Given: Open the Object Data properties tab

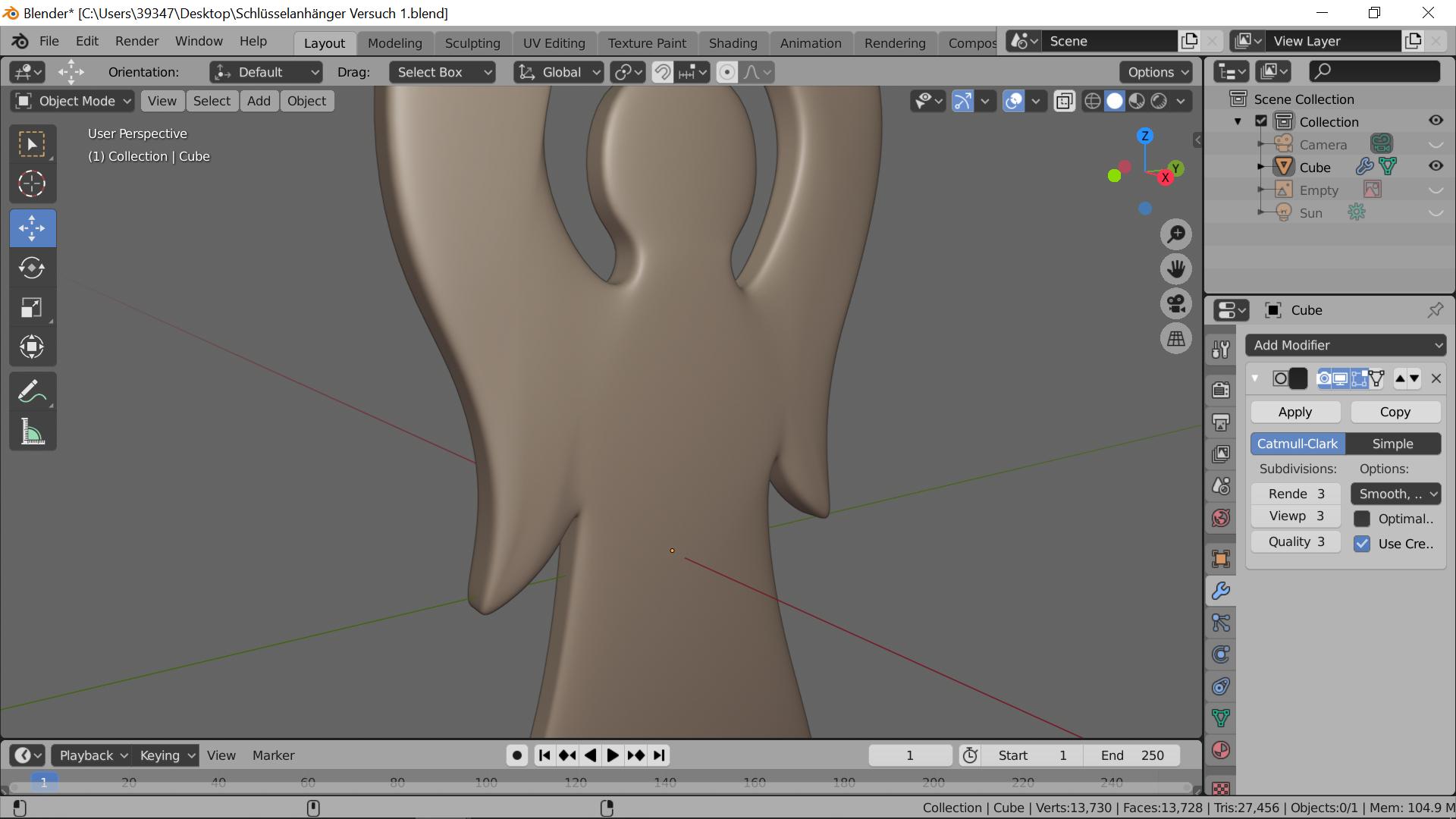Looking at the screenshot, I should tap(1220, 718).
